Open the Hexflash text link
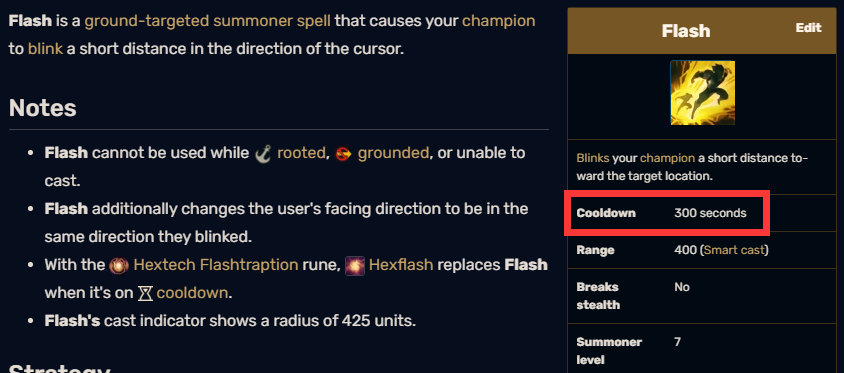 401,265
